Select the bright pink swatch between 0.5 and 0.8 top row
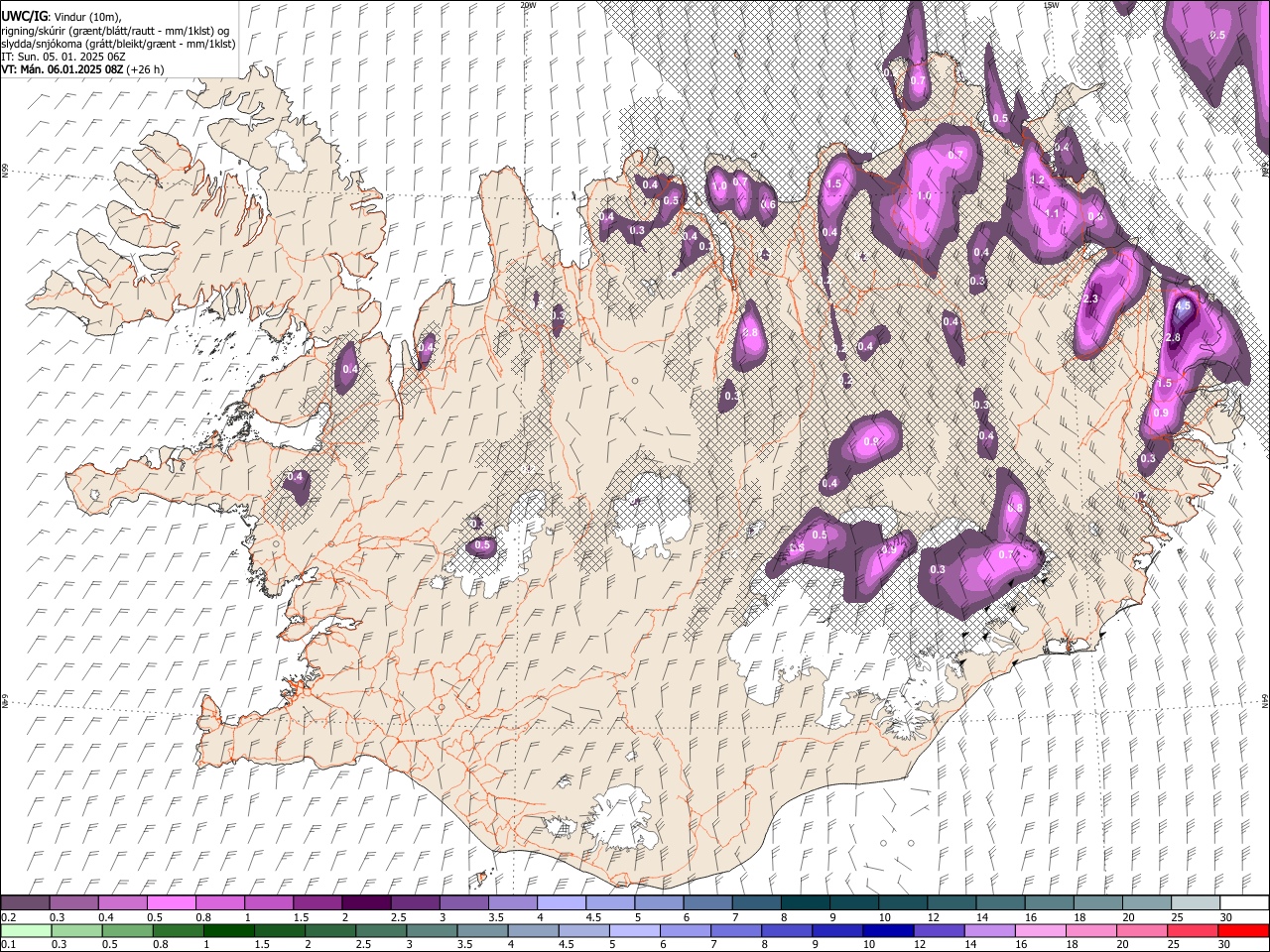Viewport: 1270px width, 952px height. (171, 903)
